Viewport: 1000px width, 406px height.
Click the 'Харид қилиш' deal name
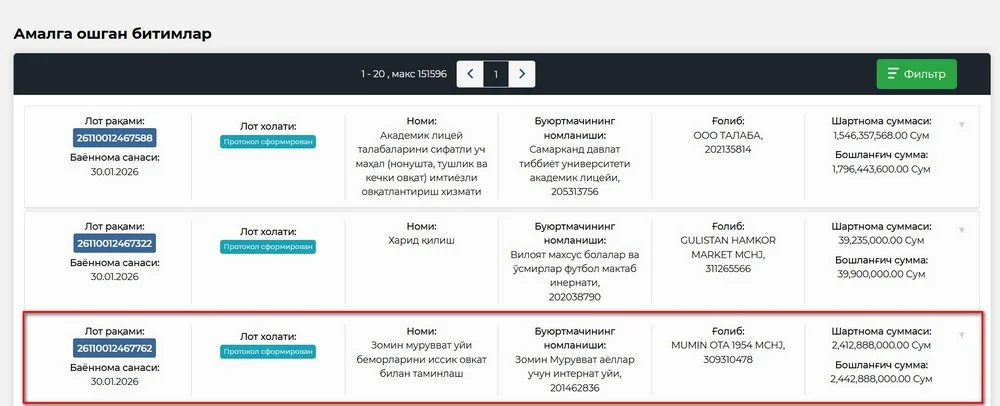(x=422, y=241)
